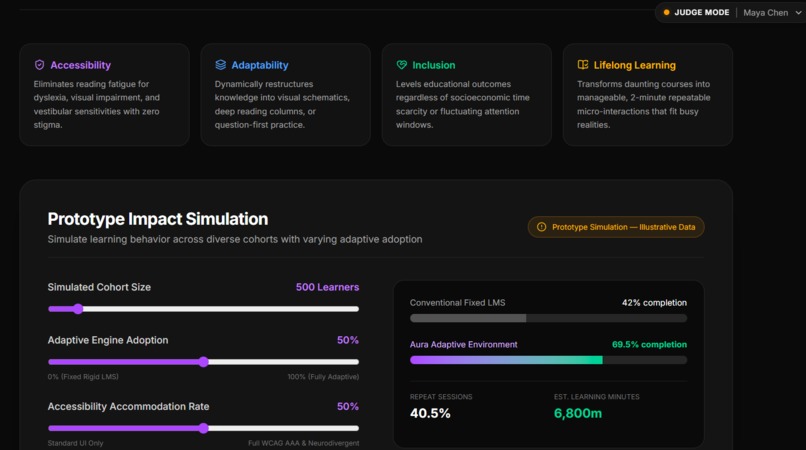The image size is (806, 450).
Task: Click the 100% (Fully Adaptive) label
Action: tap(323, 376)
